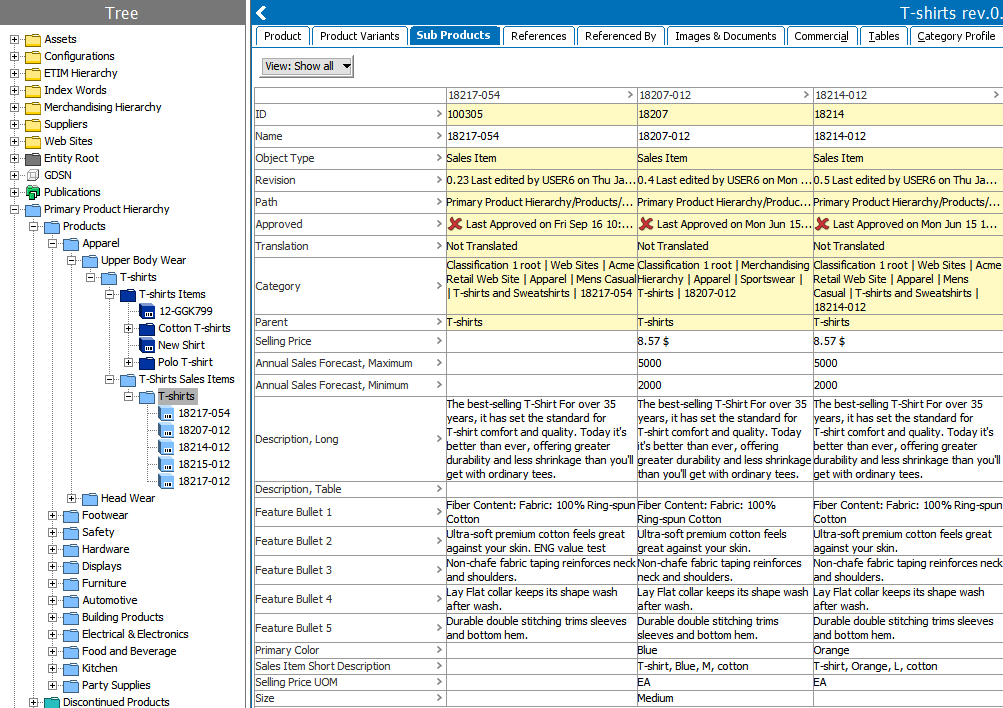1003x708 pixels.
Task: Click the arrow next to Selling Price row
Action: point(439,341)
